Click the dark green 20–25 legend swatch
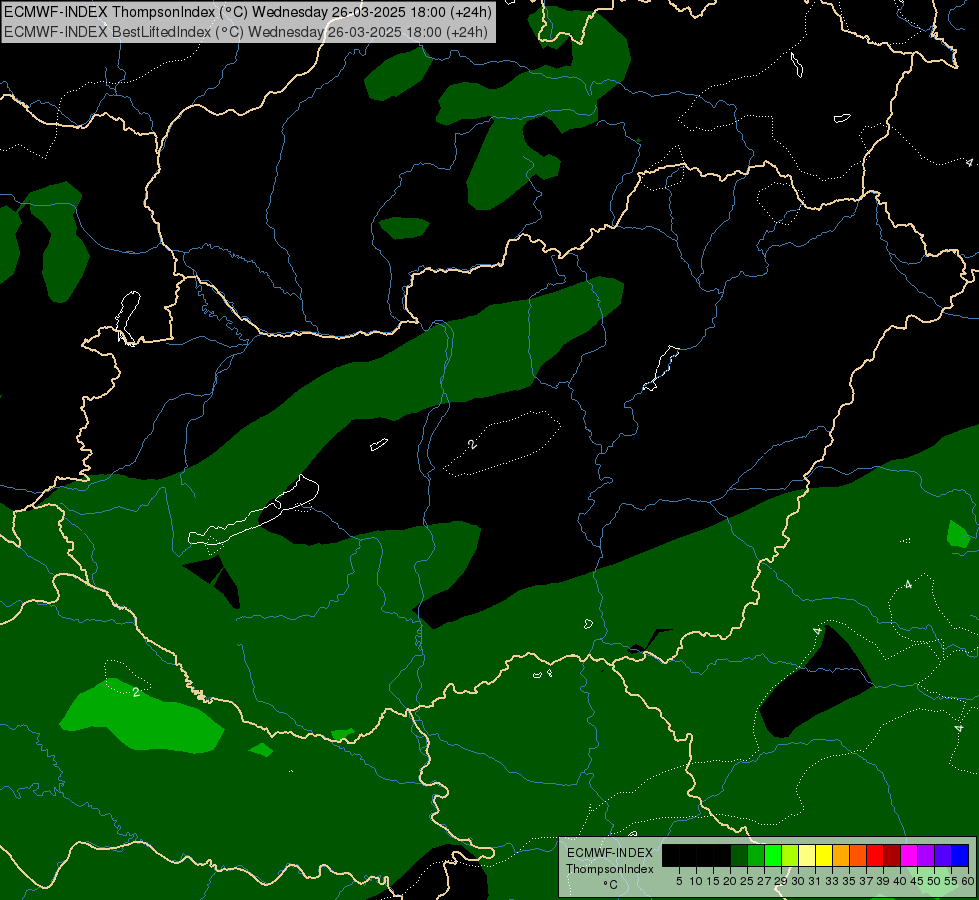The image size is (979, 900). (739, 855)
